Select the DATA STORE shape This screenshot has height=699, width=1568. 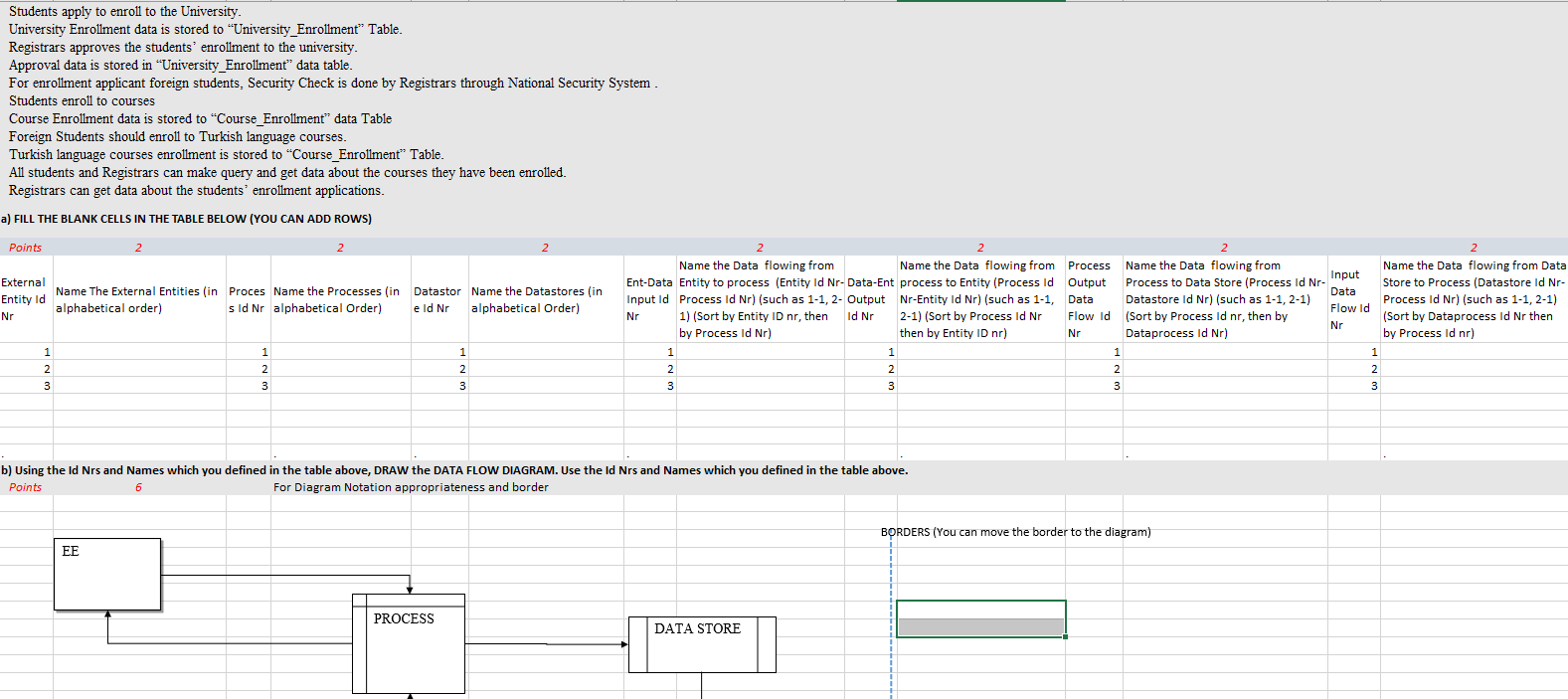coord(702,644)
